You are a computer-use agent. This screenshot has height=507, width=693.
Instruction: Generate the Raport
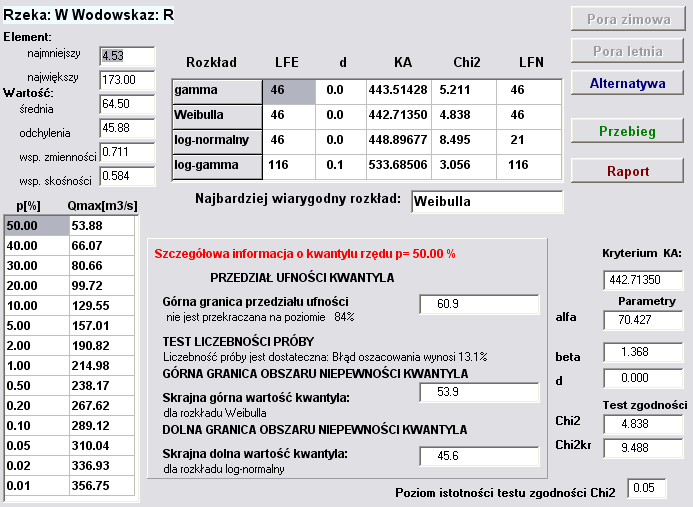[x=628, y=171]
